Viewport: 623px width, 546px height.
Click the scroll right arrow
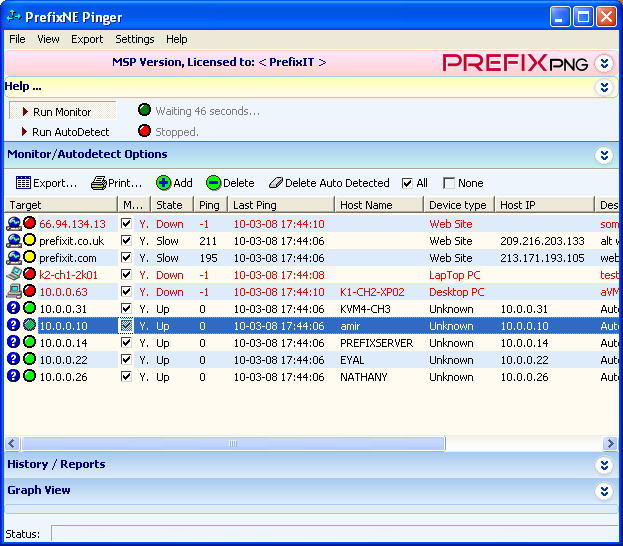[x=609, y=443]
